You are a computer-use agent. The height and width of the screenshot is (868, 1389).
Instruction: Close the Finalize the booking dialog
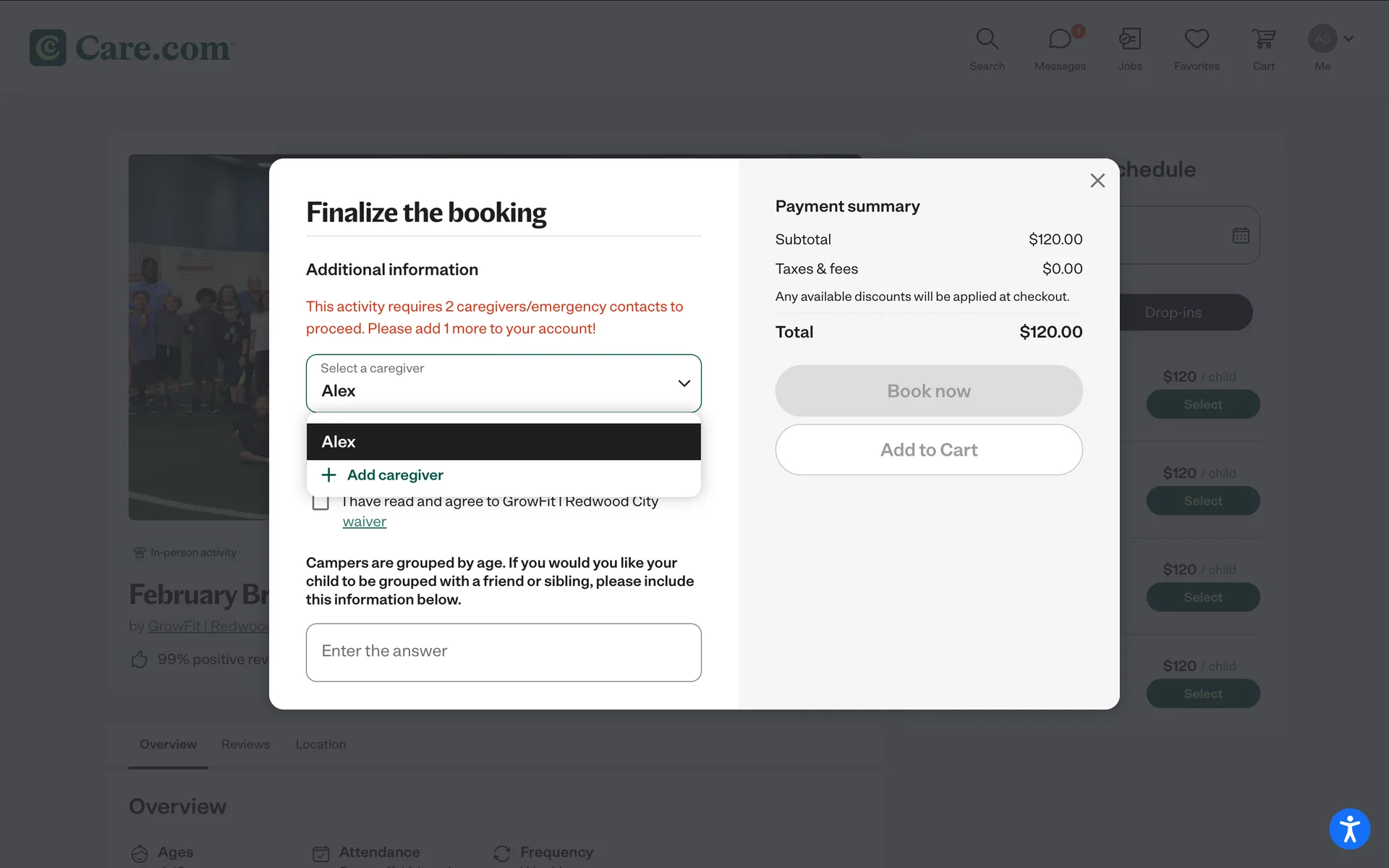1097,181
